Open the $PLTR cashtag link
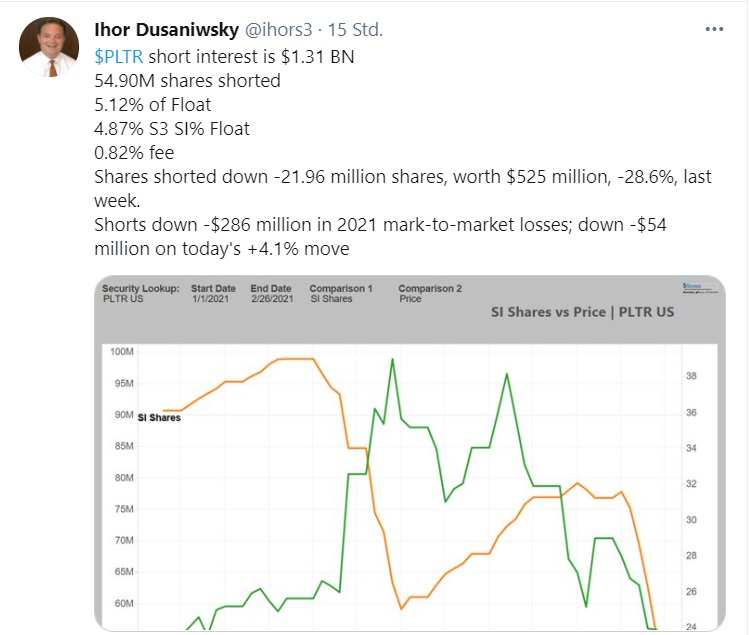 (x=118, y=56)
